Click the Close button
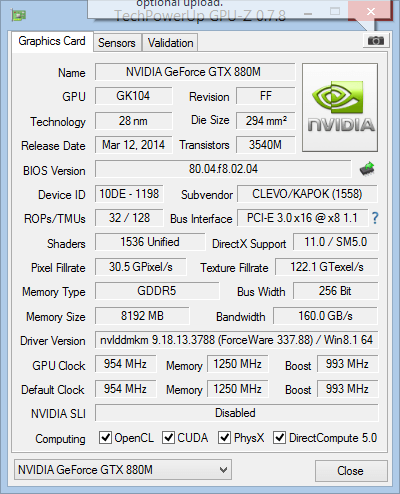Screen dimensions: 400x494 point(351,471)
